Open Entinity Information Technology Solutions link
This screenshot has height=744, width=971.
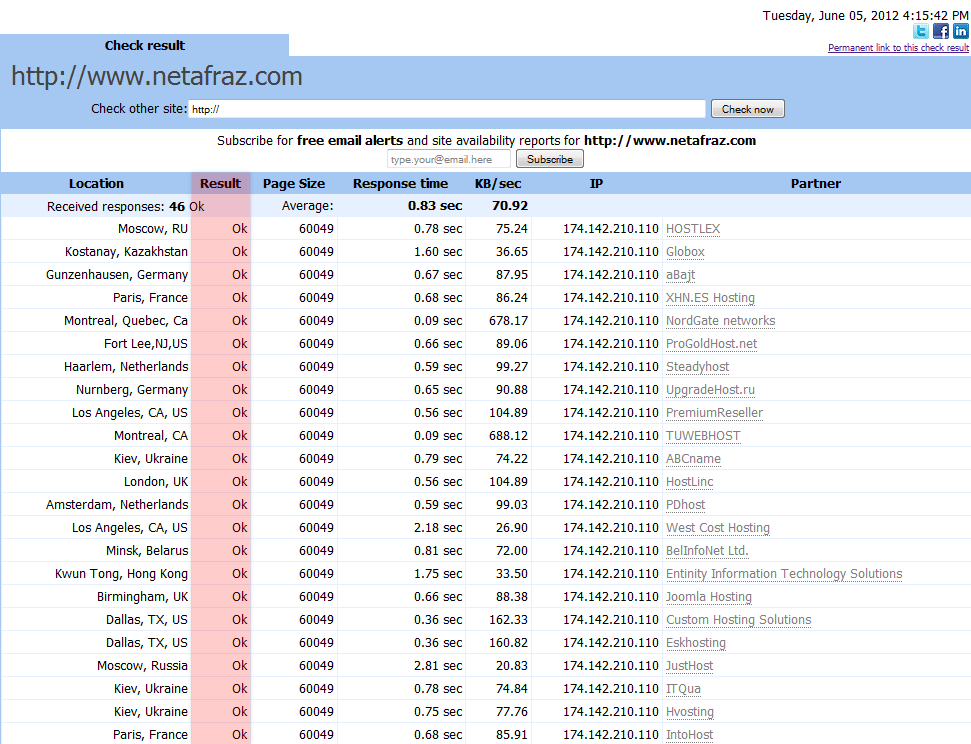[x=784, y=574]
